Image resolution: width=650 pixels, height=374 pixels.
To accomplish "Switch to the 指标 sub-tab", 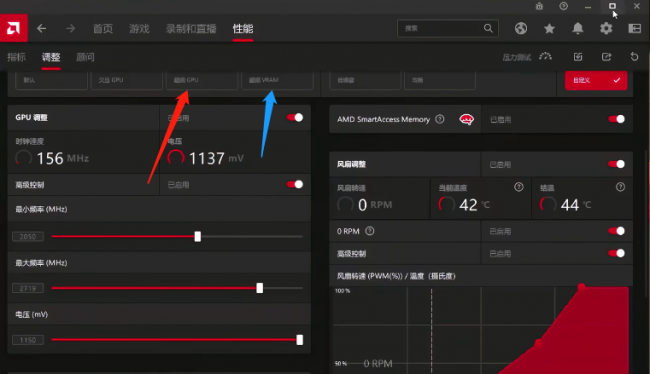I will (17, 57).
